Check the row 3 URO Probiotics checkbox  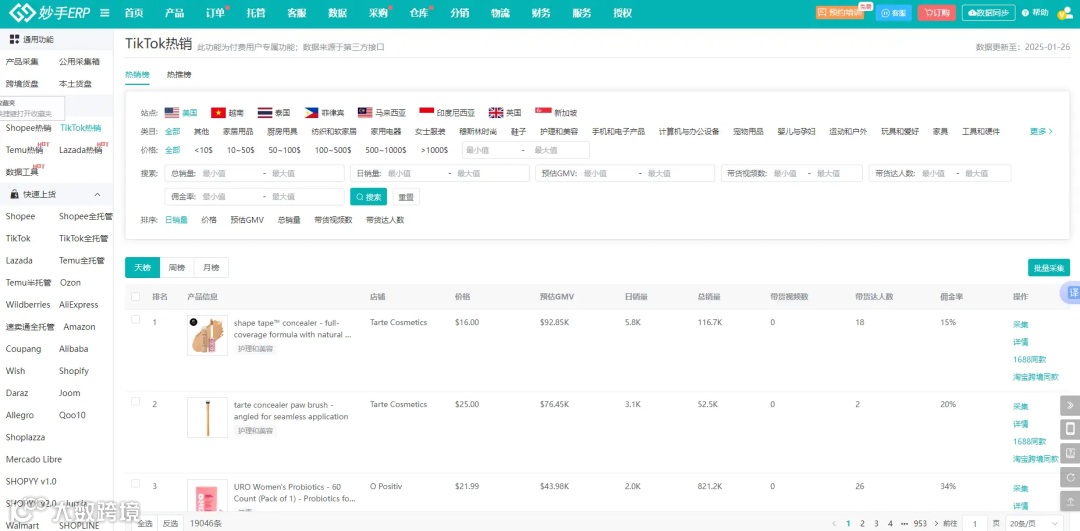tap(136, 483)
